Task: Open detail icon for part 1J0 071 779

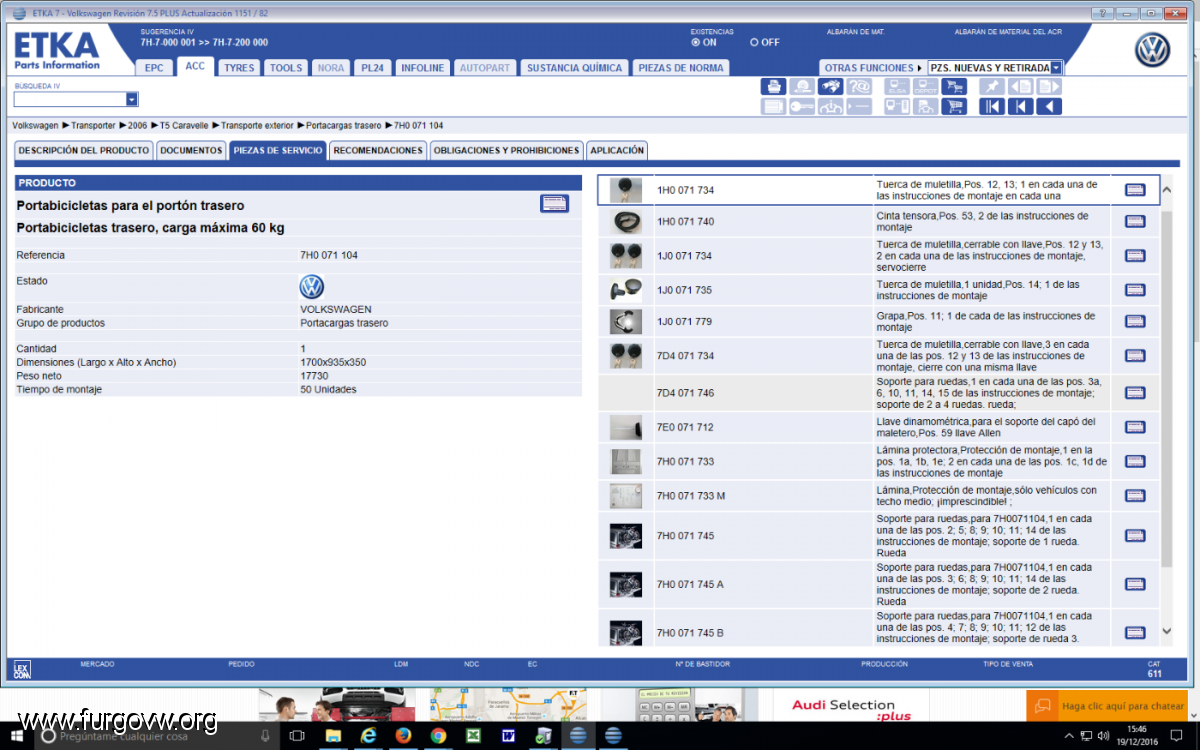Action: click(x=1135, y=321)
